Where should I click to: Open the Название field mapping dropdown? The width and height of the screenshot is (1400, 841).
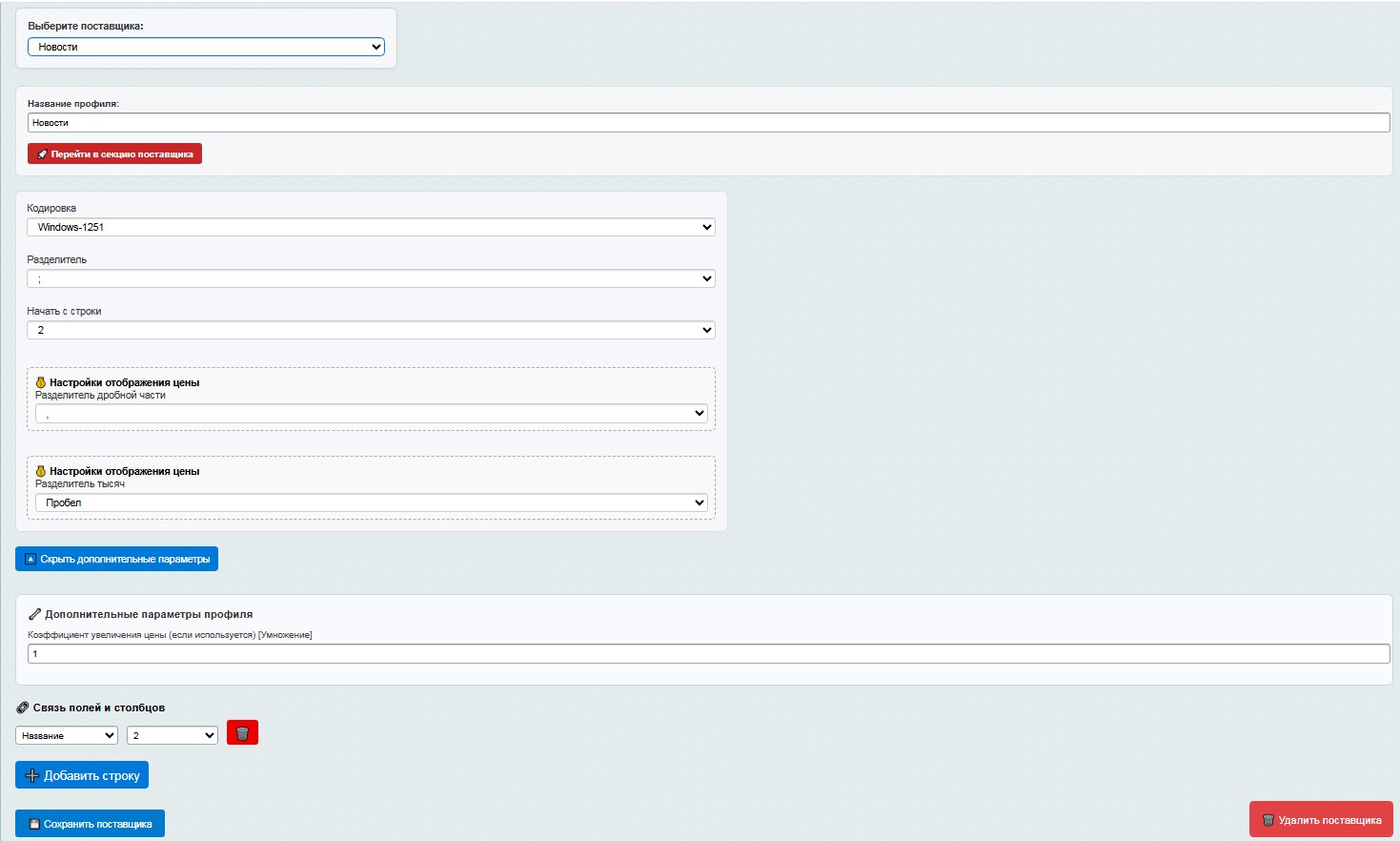tap(67, 735)
